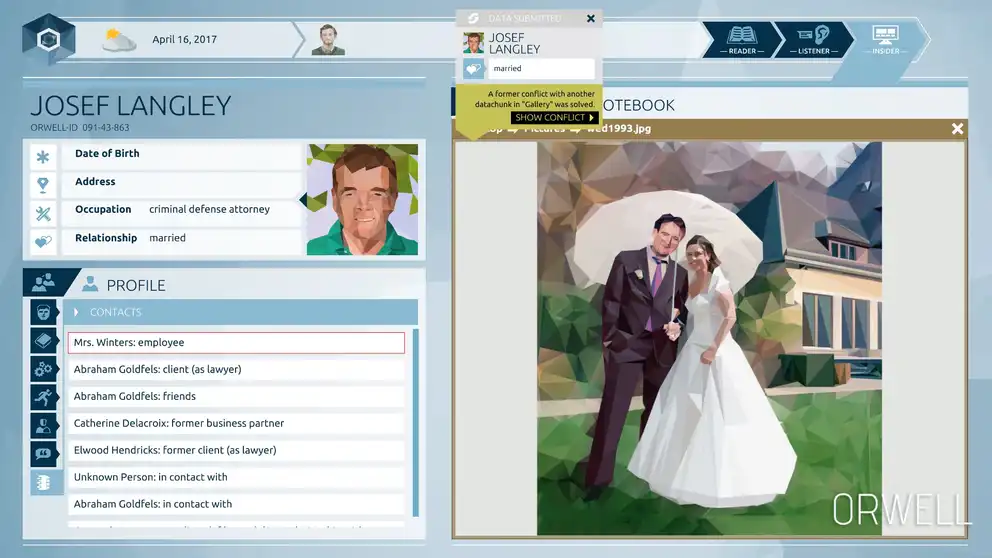Open the face/identity profile category icon
This screenshot has width=992, height=558.
[x=43, y=313]
